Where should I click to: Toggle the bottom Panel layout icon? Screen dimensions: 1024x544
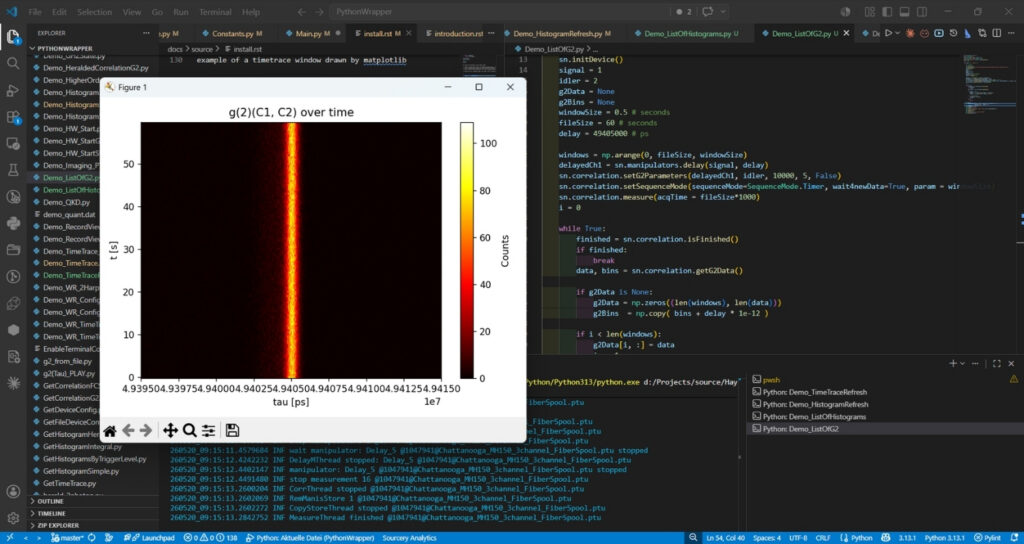pos(904,12)
